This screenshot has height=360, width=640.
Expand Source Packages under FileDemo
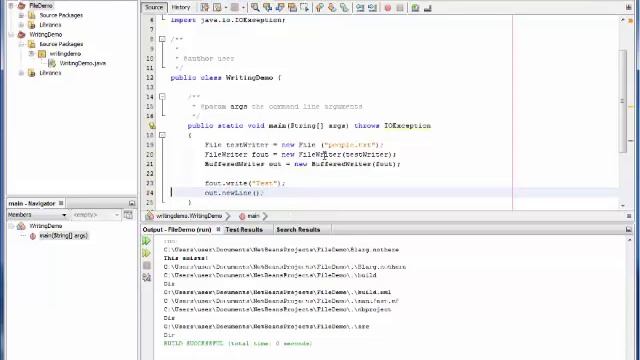[21, 15]
